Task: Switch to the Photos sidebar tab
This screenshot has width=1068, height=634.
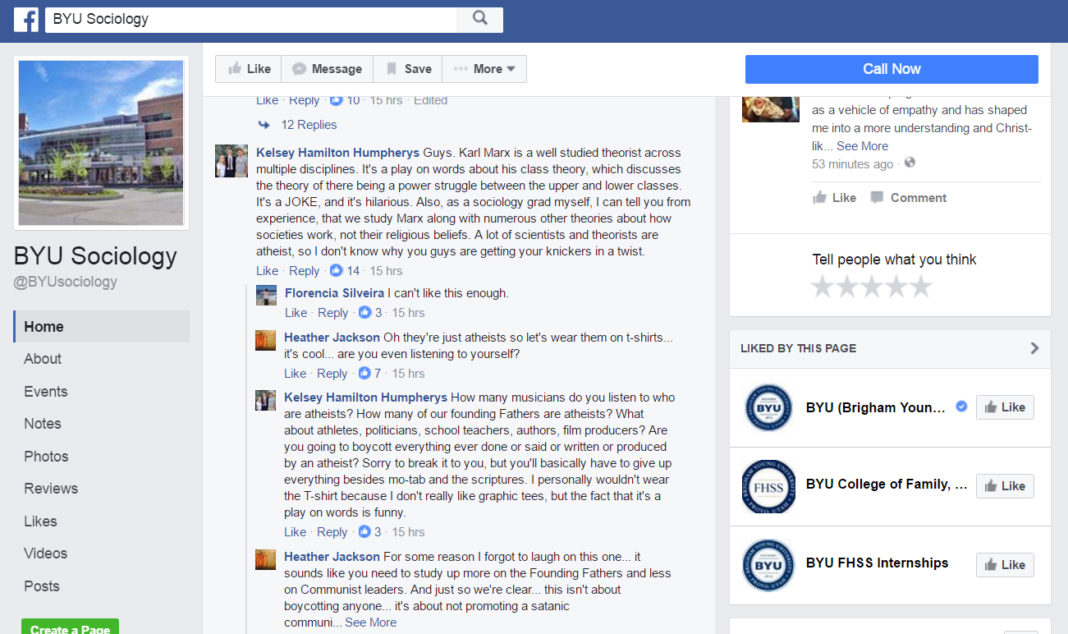Action: click(46, 456)
